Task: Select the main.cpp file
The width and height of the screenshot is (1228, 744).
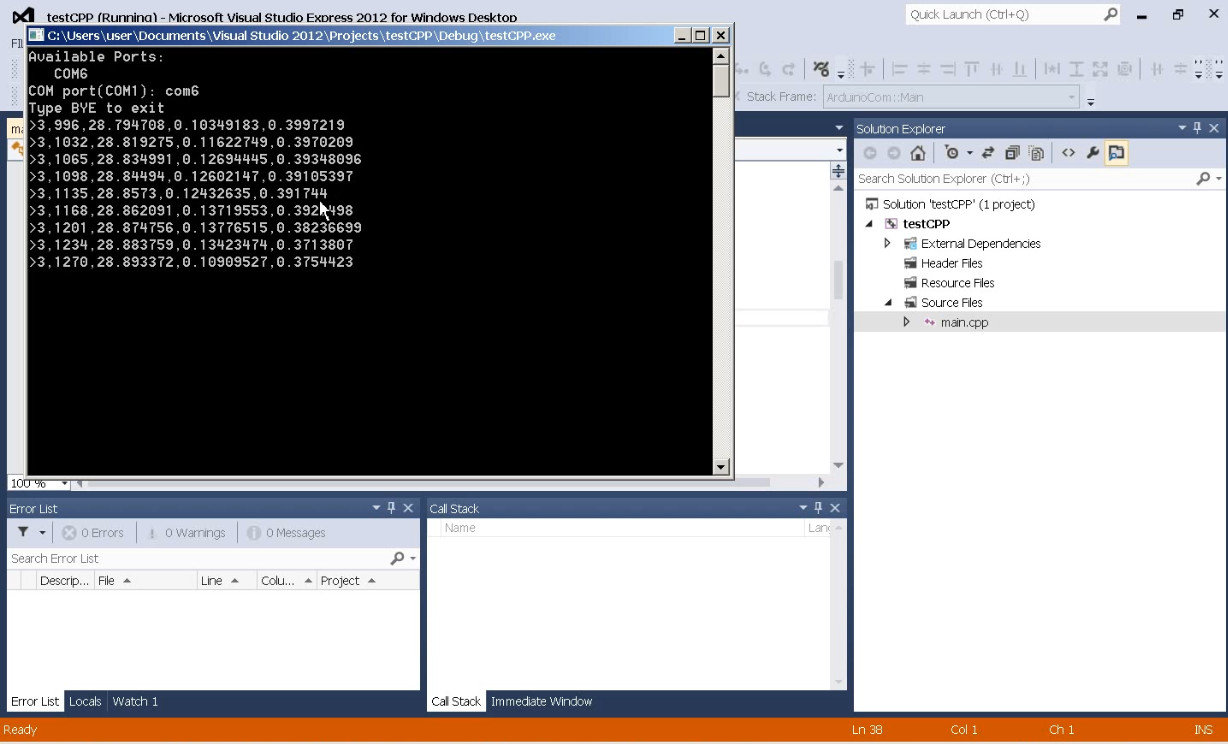Action: [955, 322]
